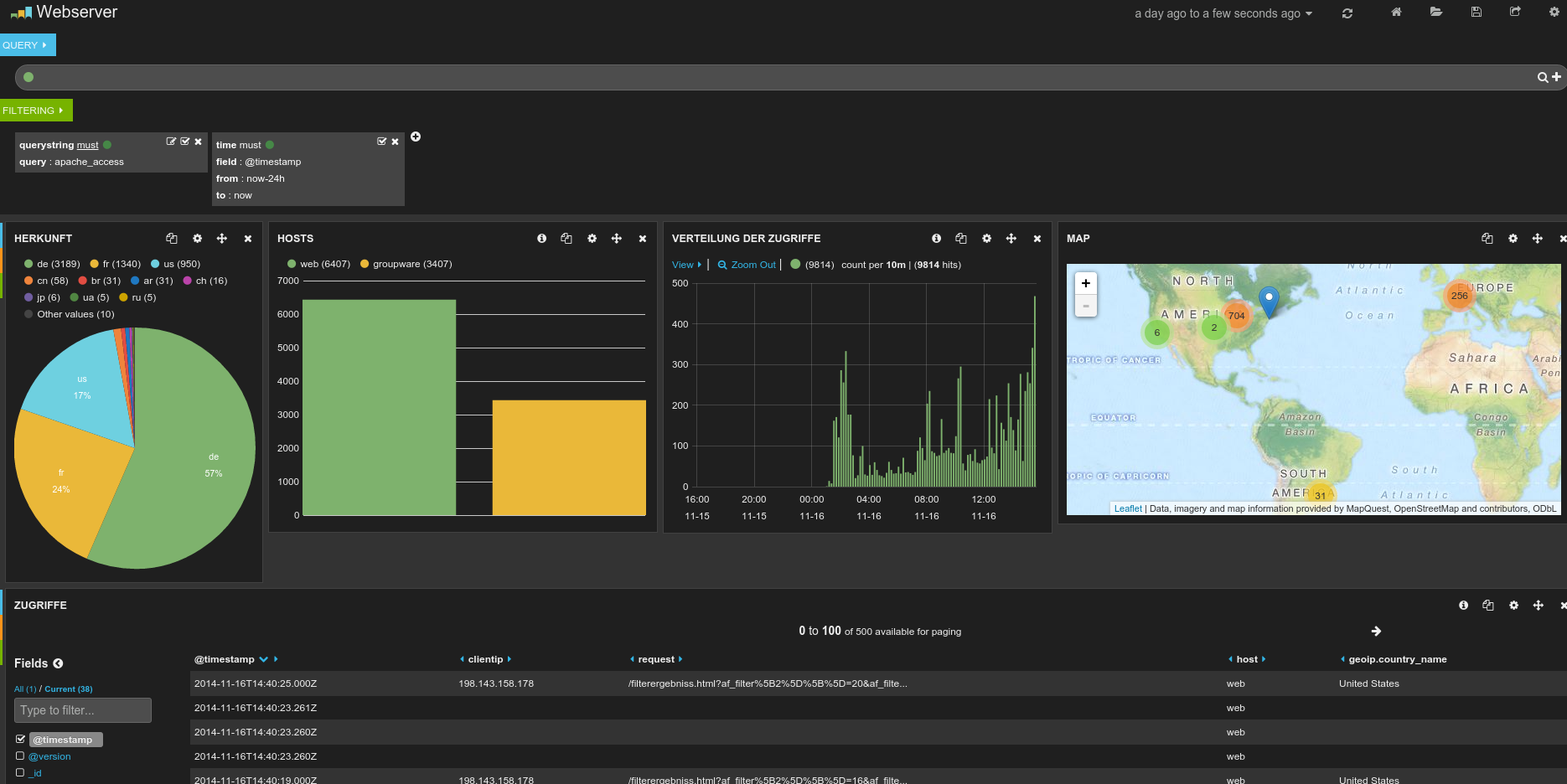This screenshot has width=1567, height=784.
Task: Toggle the querystring filter on or off
Action: (x=185, y=142)
